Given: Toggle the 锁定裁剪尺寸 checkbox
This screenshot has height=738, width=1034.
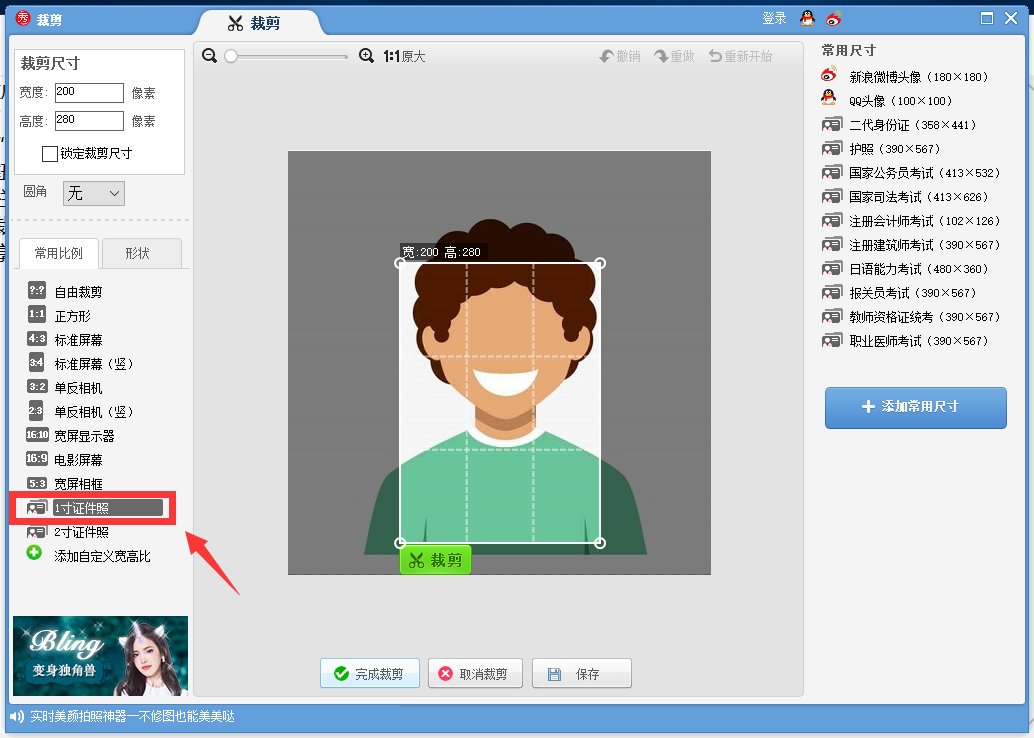Looking at the screenshot, I should (x=49, y=154).
